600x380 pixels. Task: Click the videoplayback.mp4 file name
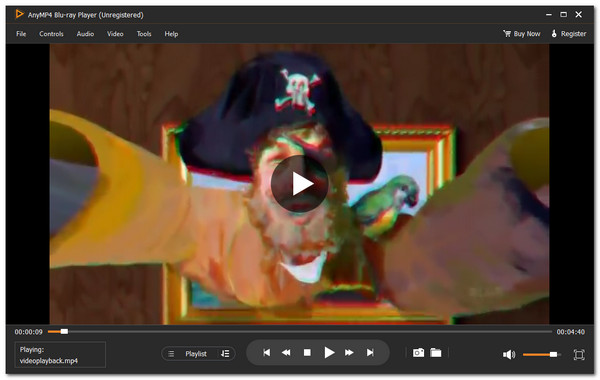(49, 361)
